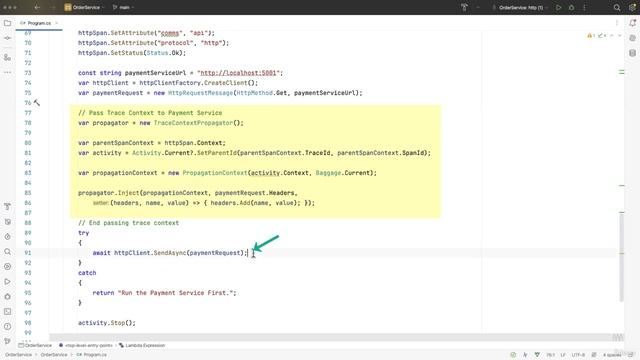This screenshot has width=640, height=360.
Task: Click Lambda Expression breadcrumb
Action: [x=142, y=345]
